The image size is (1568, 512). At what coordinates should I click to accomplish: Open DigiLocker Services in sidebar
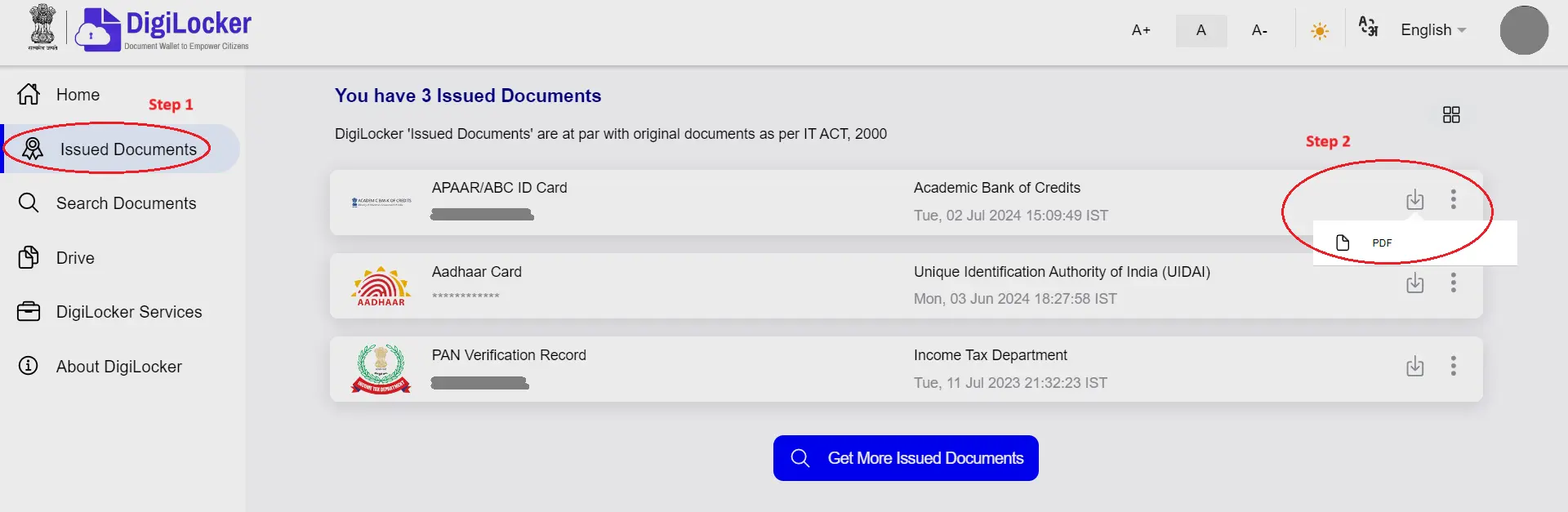(x=129, y=312)
